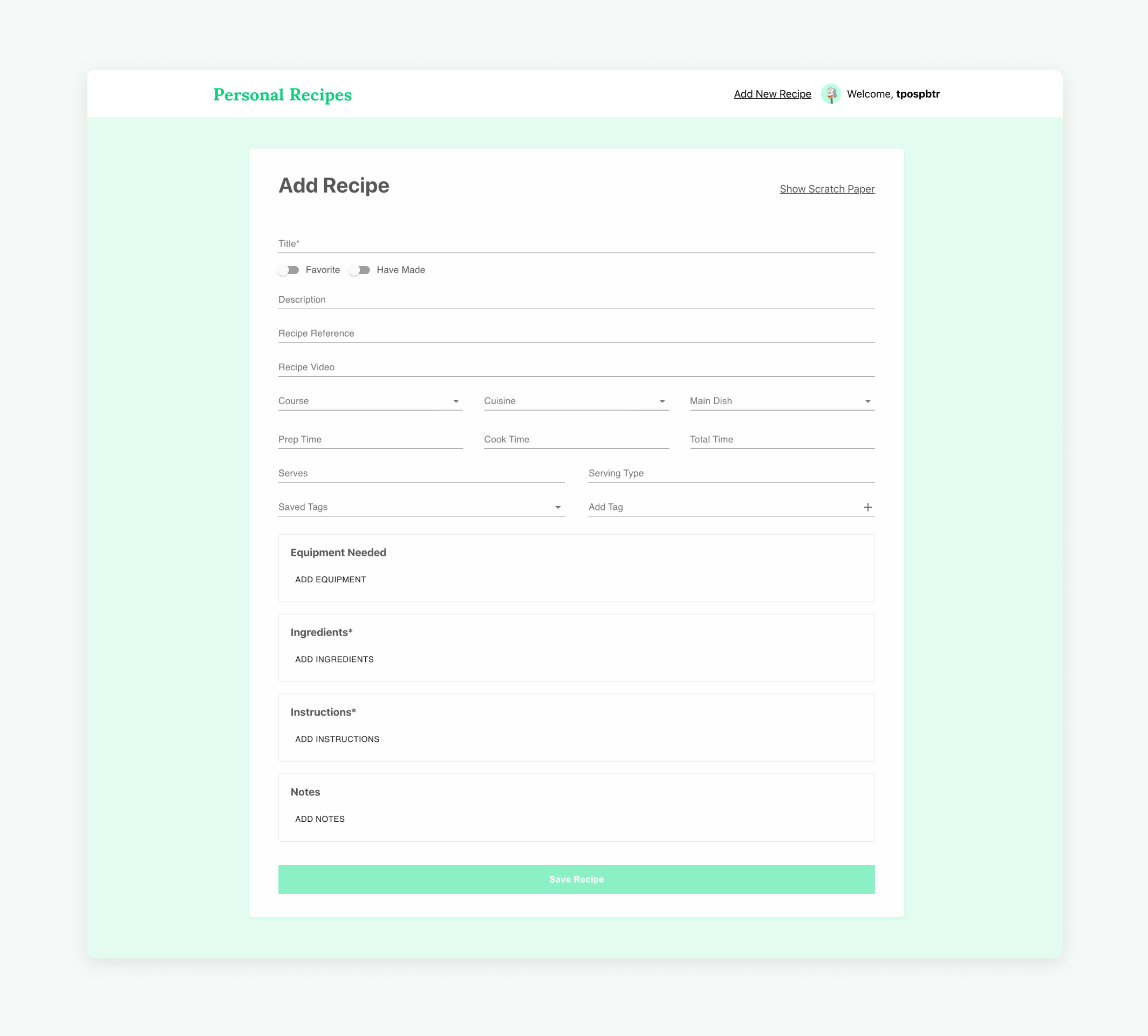The width and height of the screenshot is (1148, 1036).
Task: Click ADD INSTRUCTIONS button
Action: [x=337, y=739]
